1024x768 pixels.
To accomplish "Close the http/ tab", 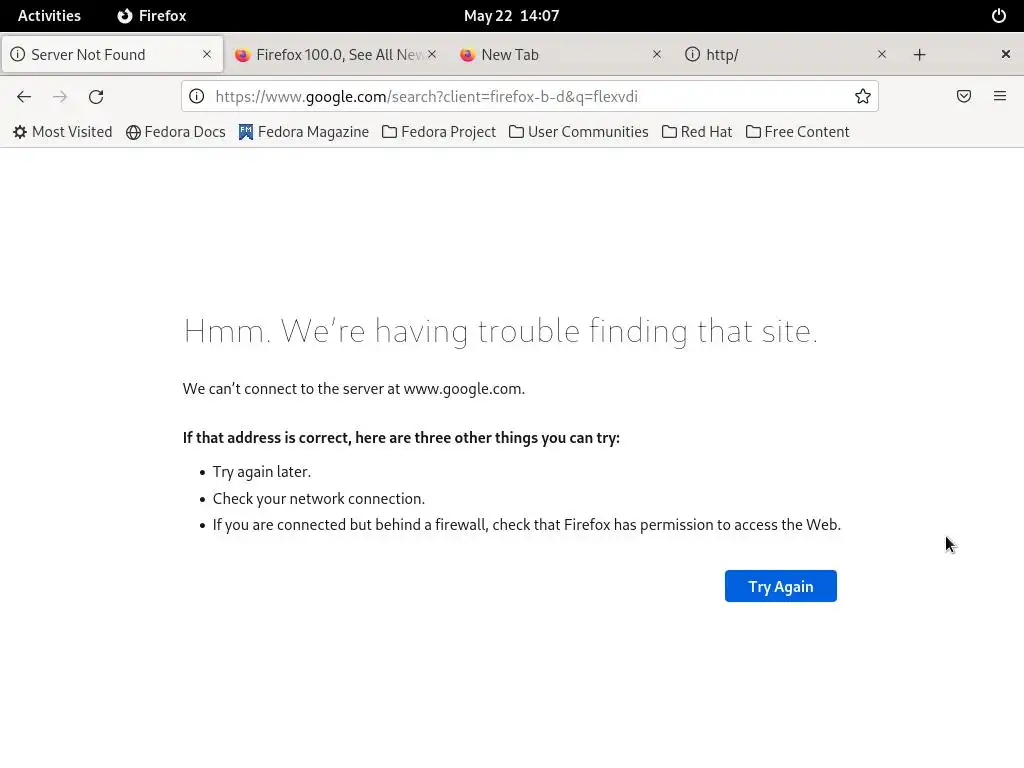I will pos(882,54).
